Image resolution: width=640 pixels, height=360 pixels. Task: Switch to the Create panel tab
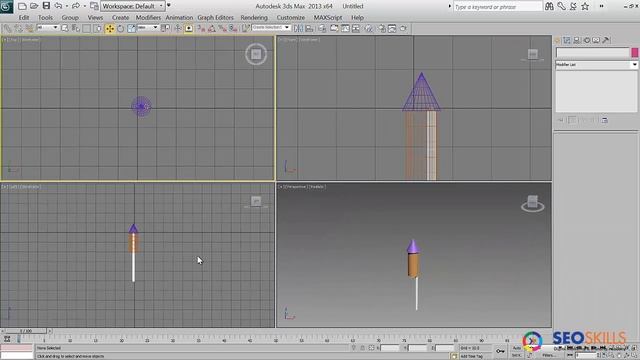click(x=557, y=40)
